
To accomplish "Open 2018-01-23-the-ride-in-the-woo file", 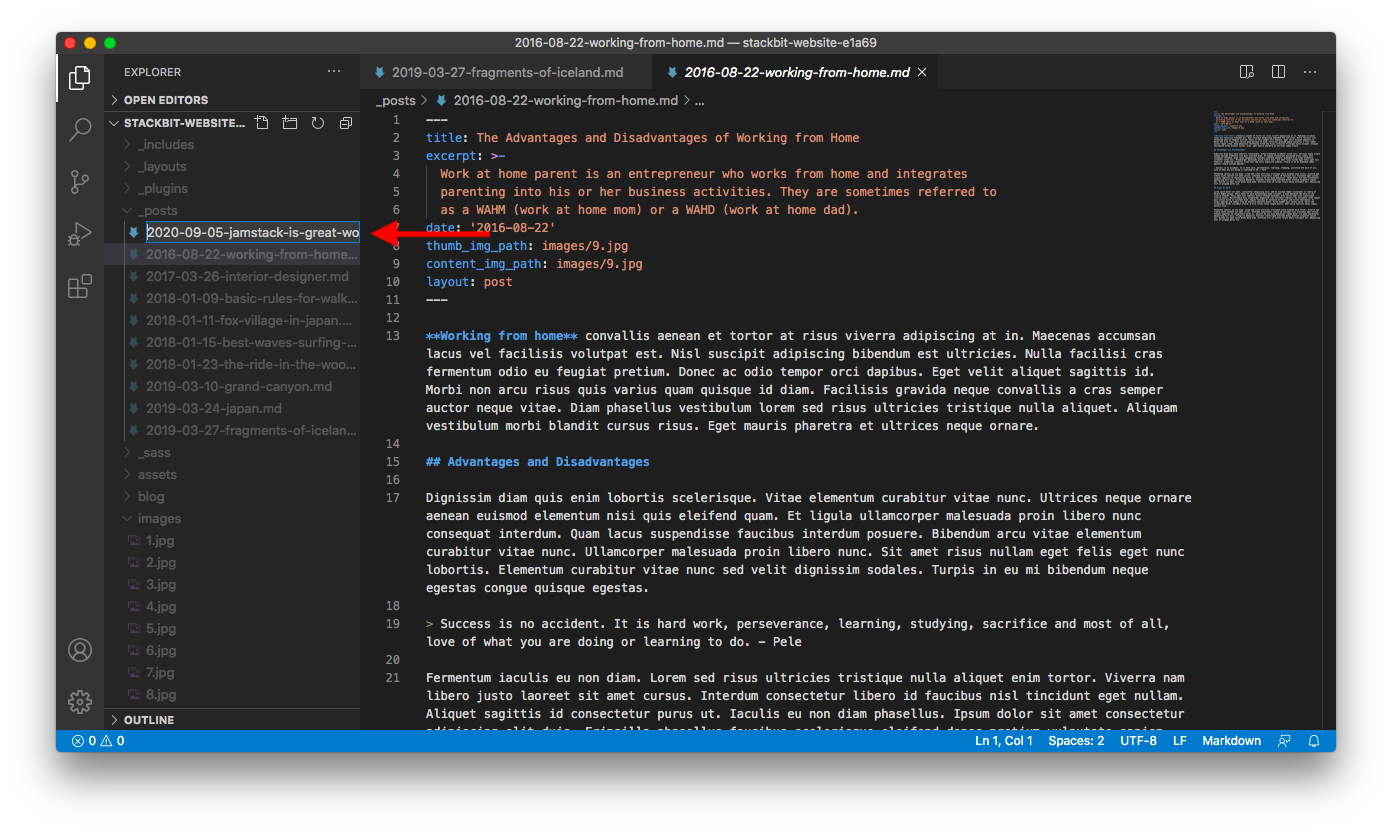I will pyautogui.click(x=232, y=364).
